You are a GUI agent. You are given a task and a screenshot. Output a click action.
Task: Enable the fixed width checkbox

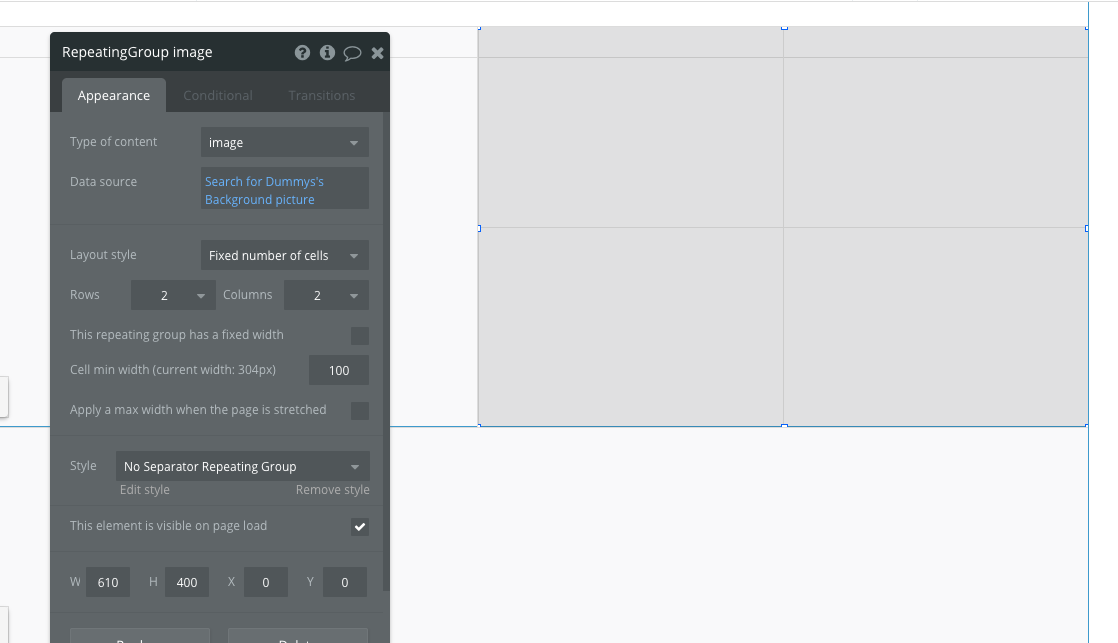click(360, 336)
